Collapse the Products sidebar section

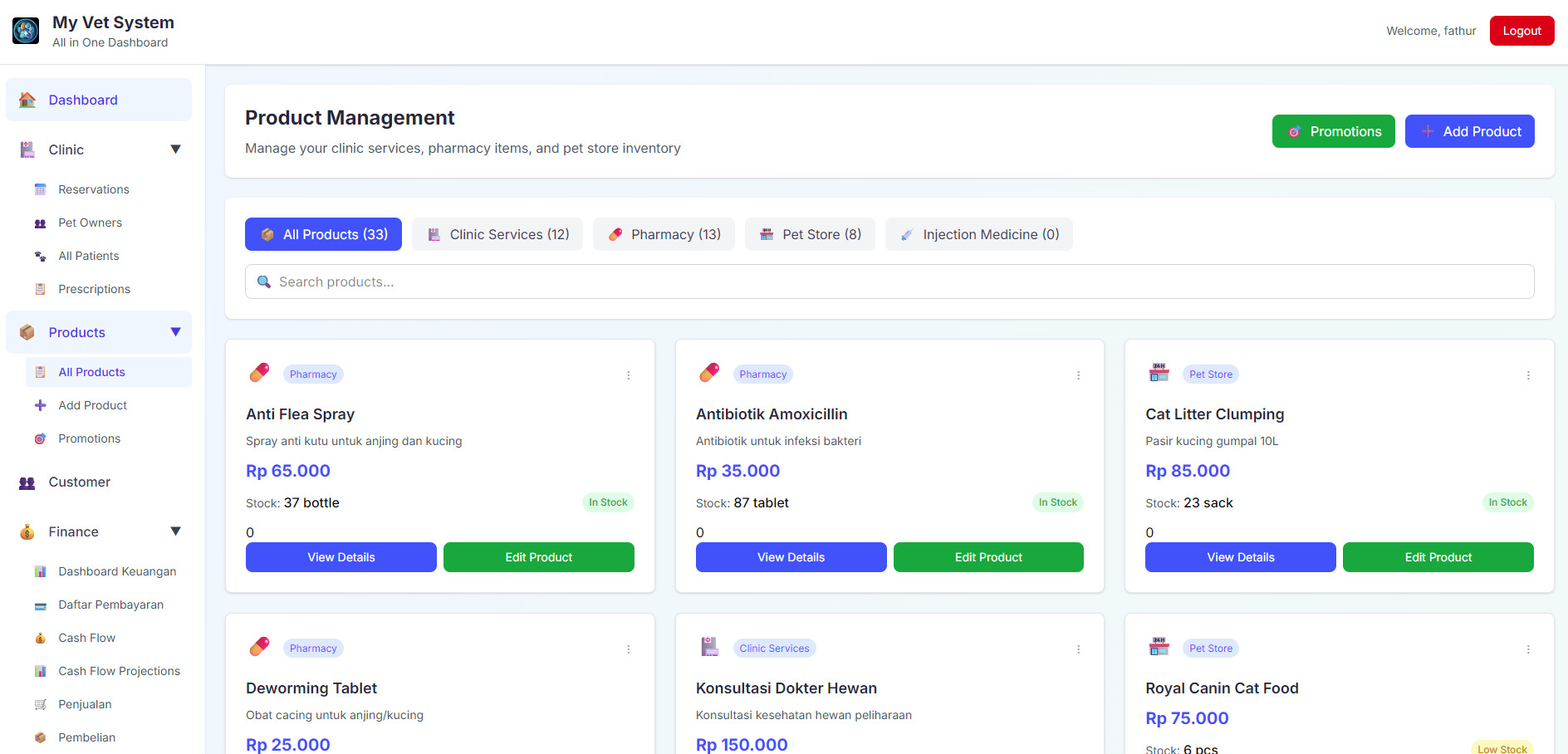click(175, 332)
